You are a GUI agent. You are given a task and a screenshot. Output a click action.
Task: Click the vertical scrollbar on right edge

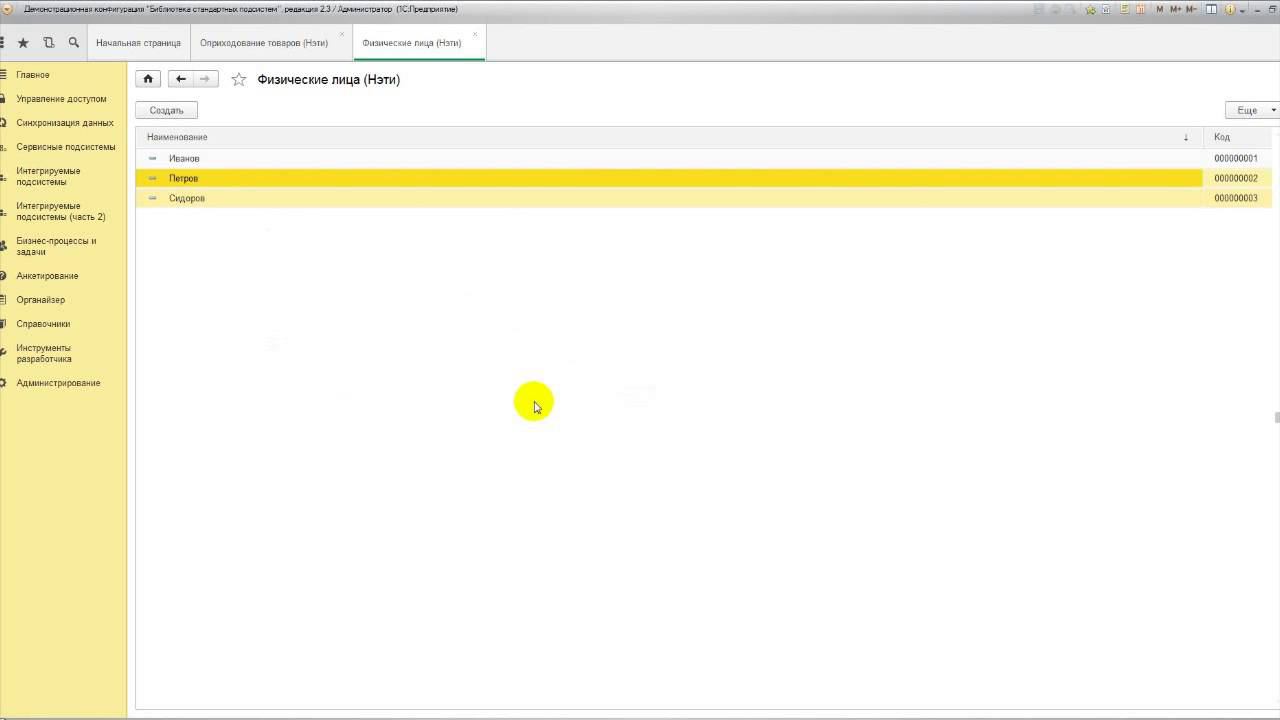[1276, 418]
